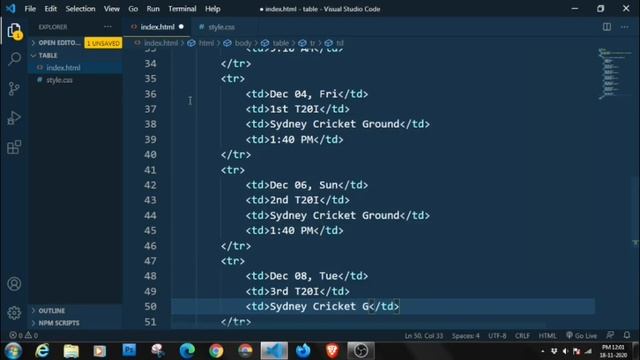Open the Go menu
Viewport: 640px width, 360px height.
point(133,9)
